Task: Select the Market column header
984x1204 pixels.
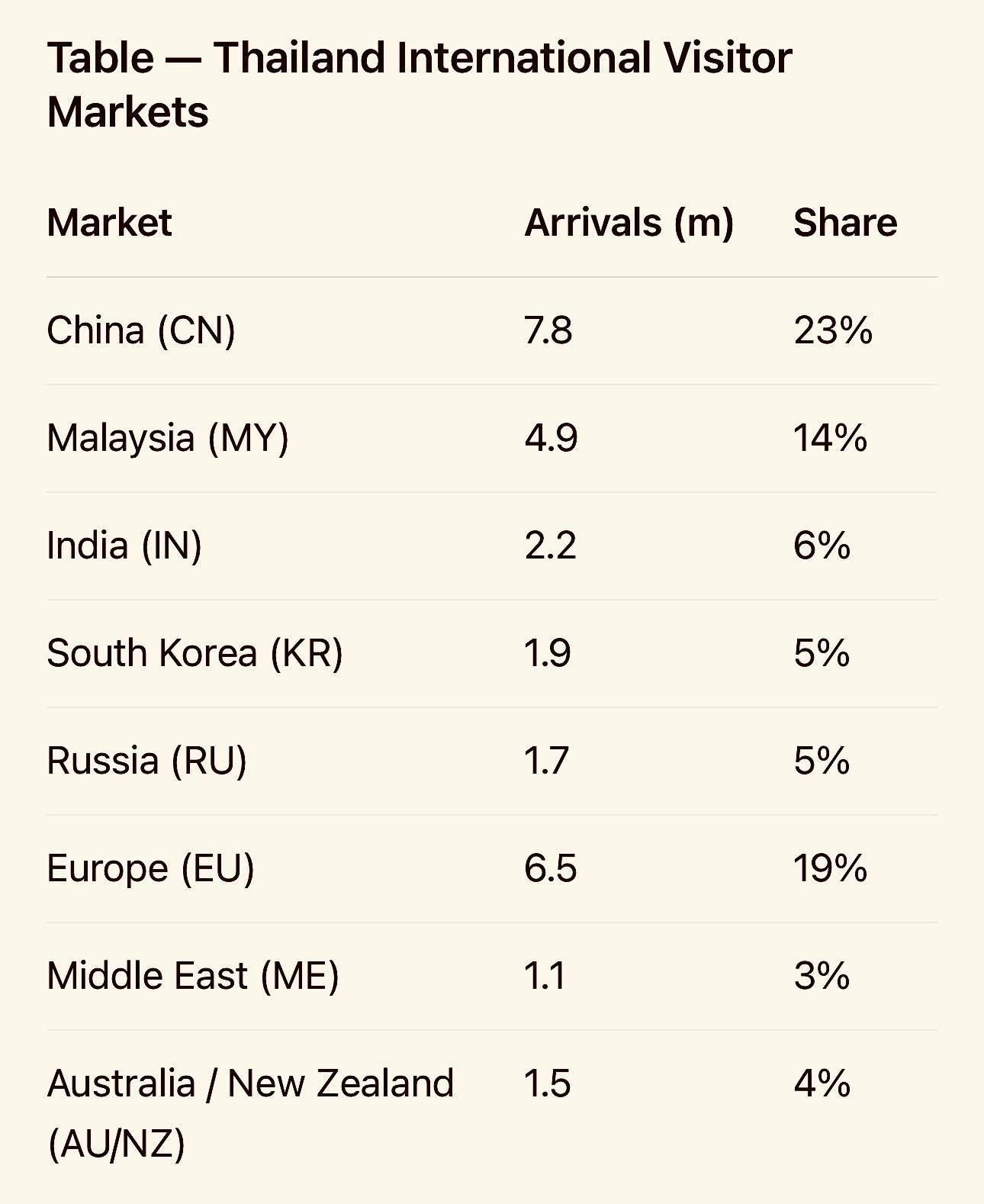Action: click(x=109, y=223)
